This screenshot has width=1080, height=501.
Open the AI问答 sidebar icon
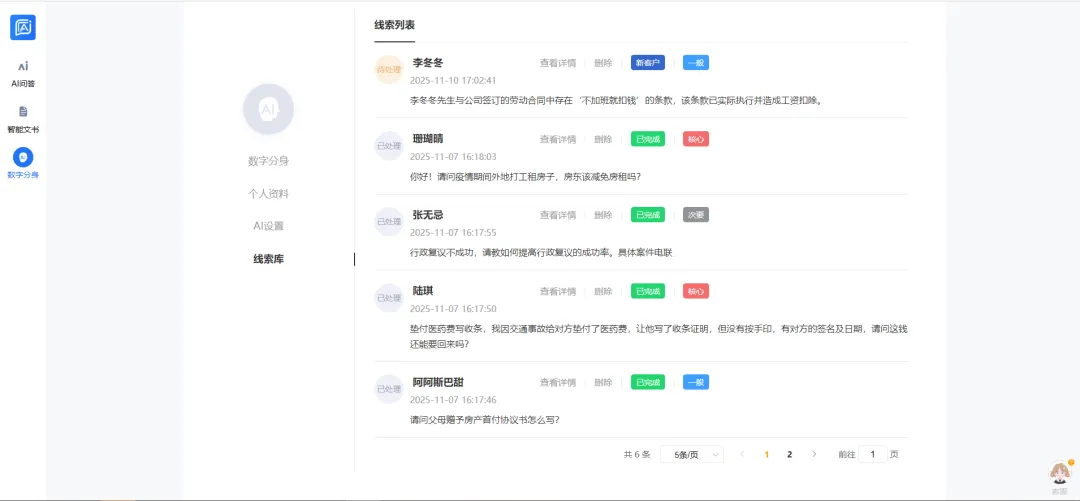[23, 66]
